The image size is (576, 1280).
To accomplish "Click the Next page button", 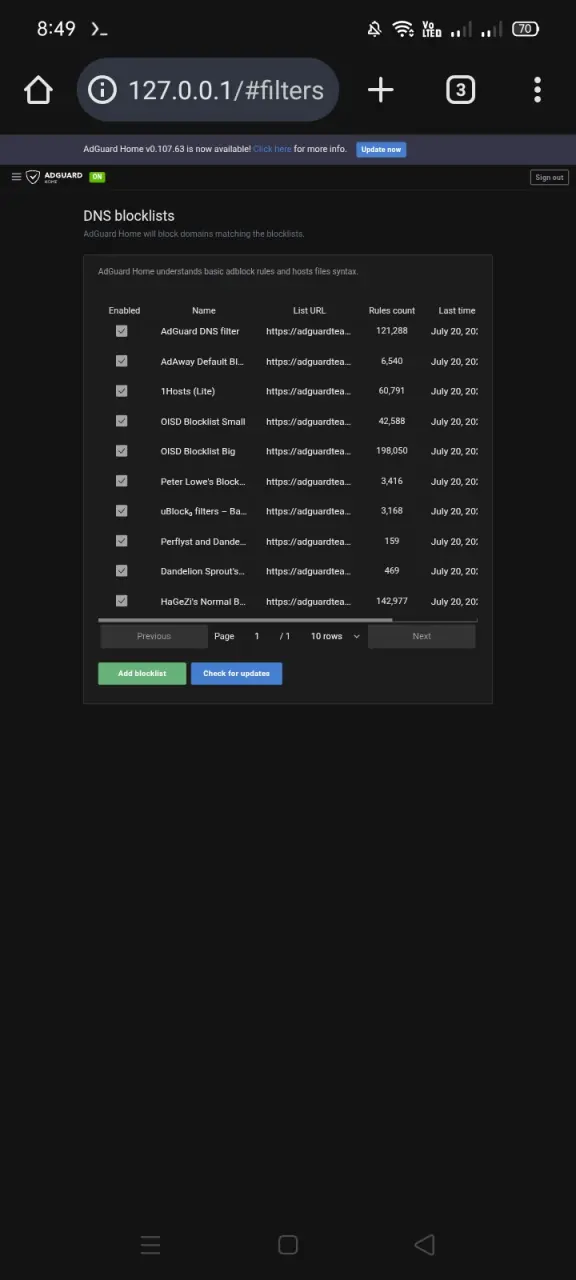I will pyautogui.click(x=422, y=636).
